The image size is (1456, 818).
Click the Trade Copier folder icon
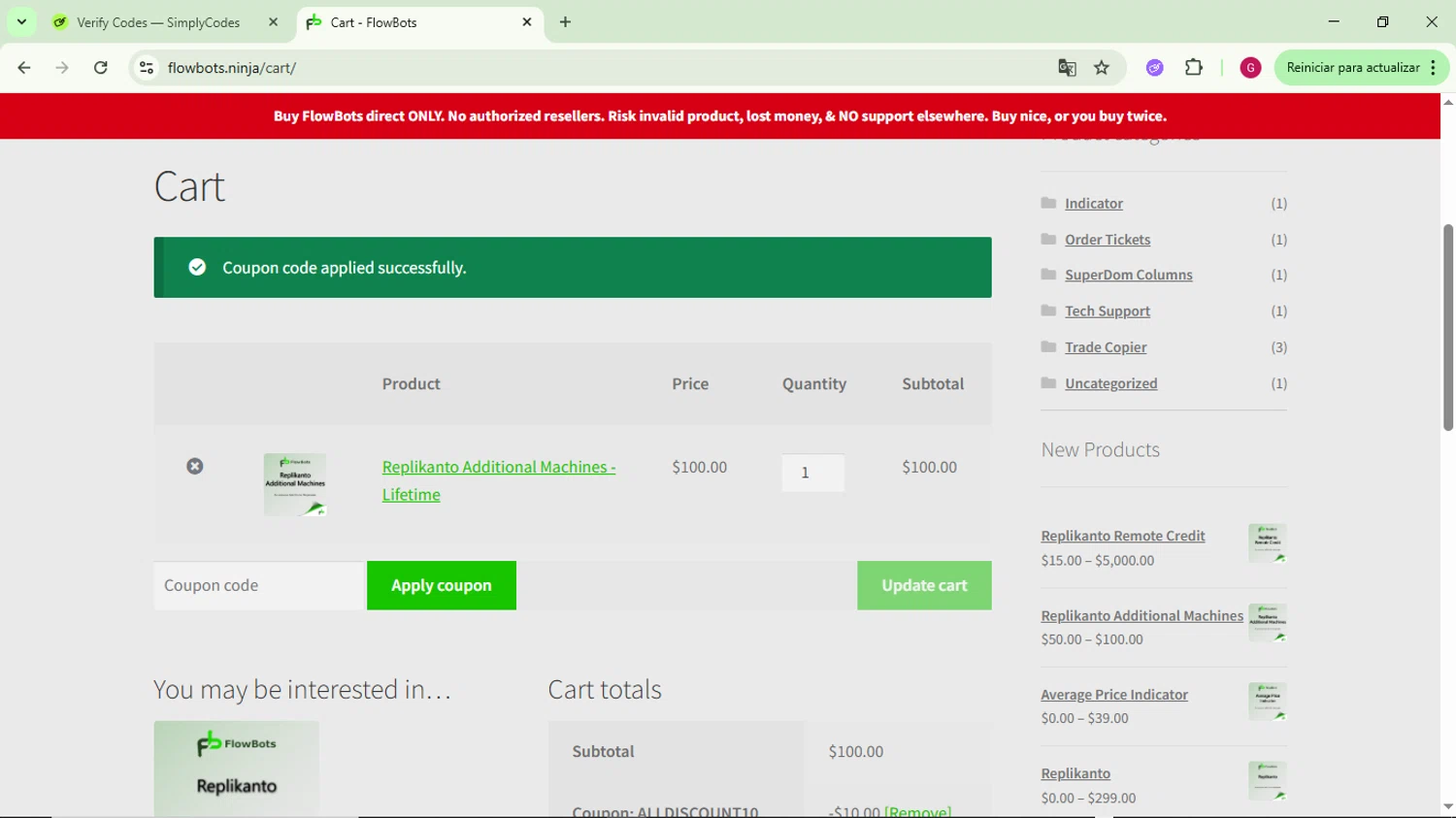[1048, 346]
